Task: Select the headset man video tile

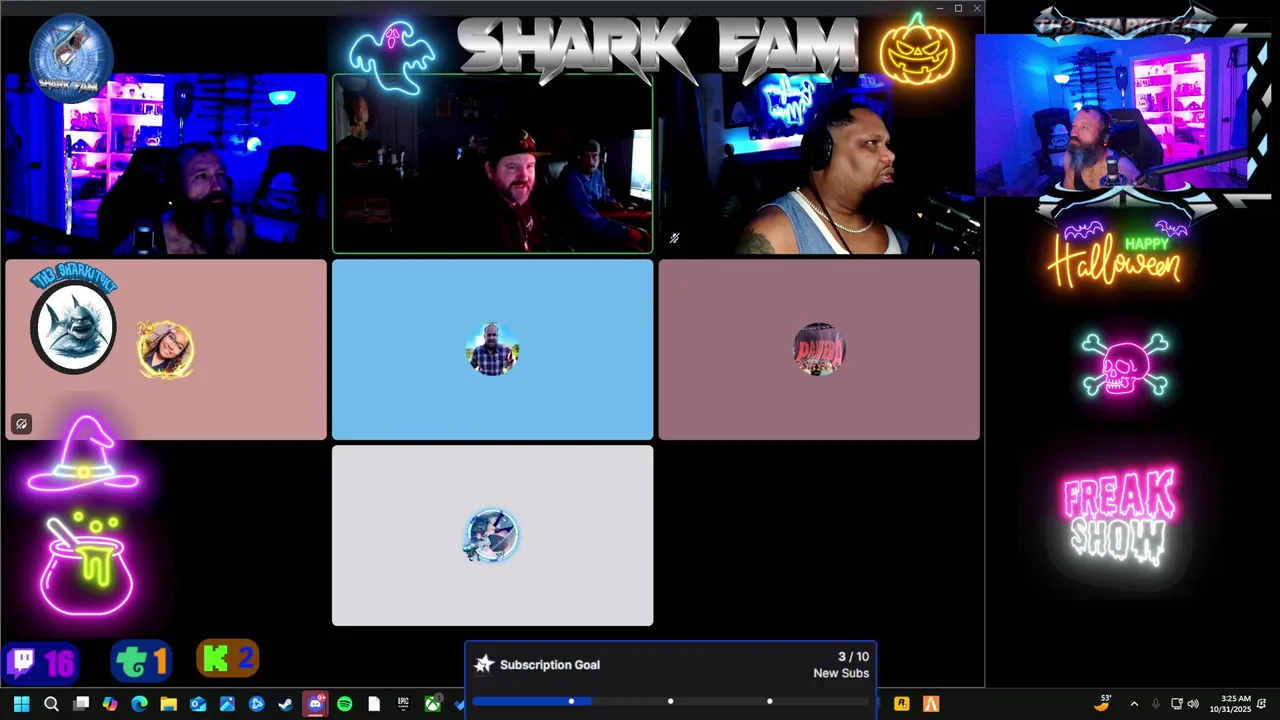Action: 819,164
